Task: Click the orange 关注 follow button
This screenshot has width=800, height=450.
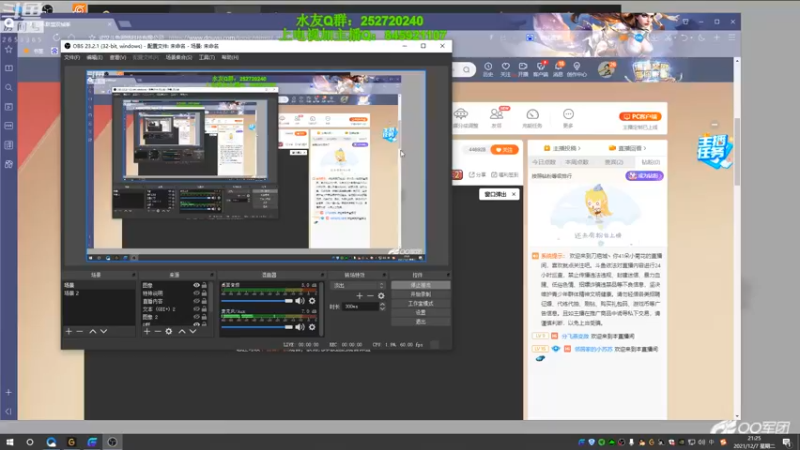Action: pos(504,149)
